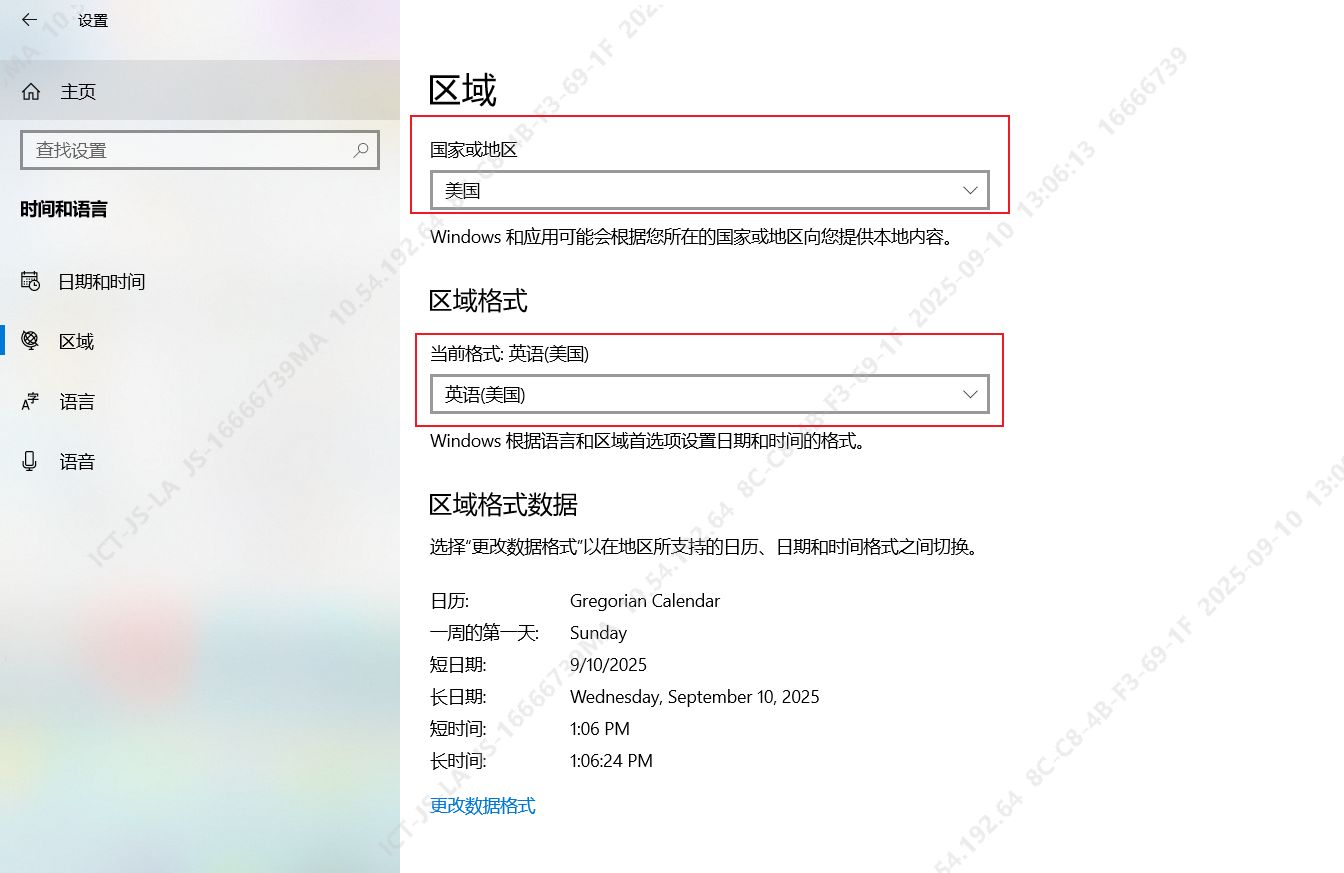This screenshot has width=1344, height=873.
Task: Open the 日期和时间 settings page
Action: coord(101,282)
